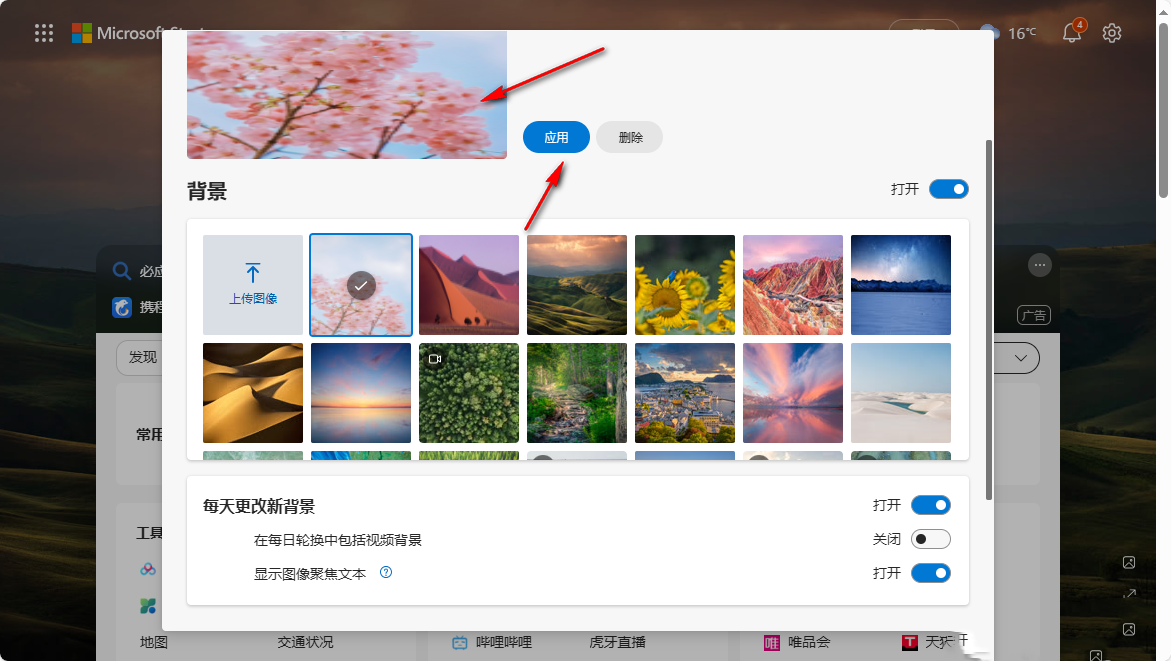Expand the chevron dropdown behind the dialog
1171x661 pixels.
pyautogui.click(x=1021, y=359)
